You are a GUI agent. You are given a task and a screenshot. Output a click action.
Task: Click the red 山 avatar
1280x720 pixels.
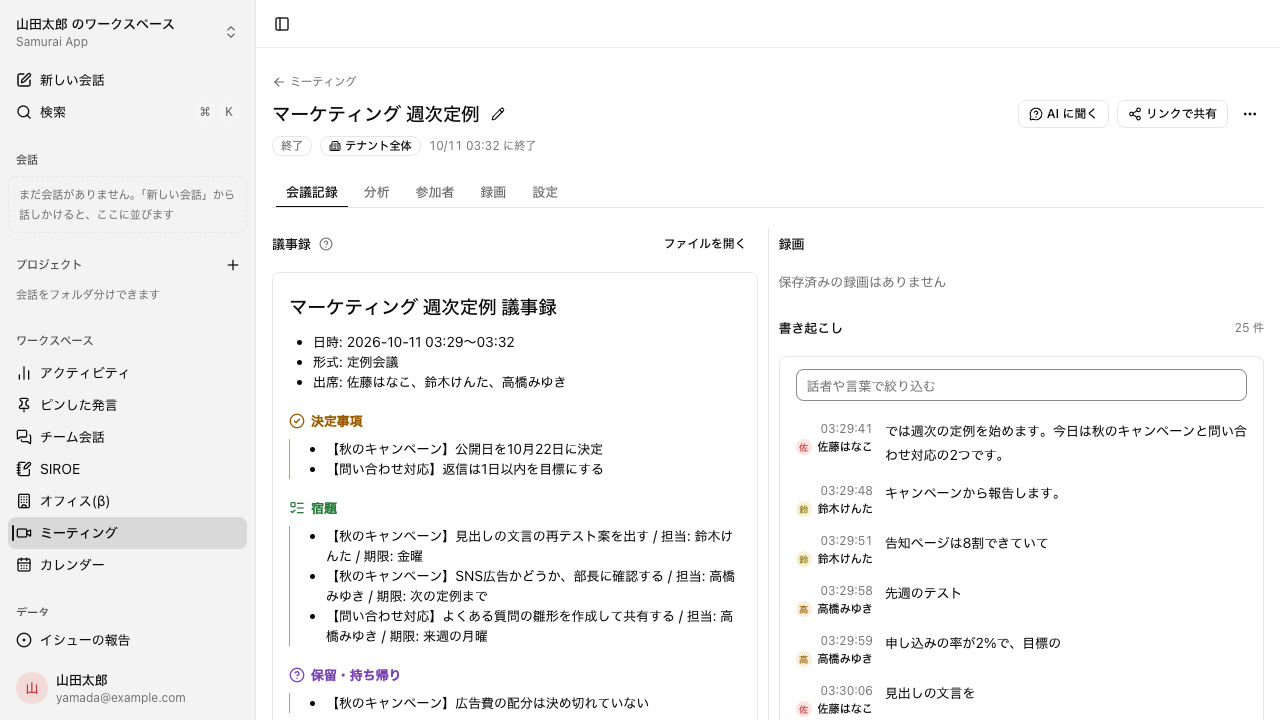(x=32, y=688)
